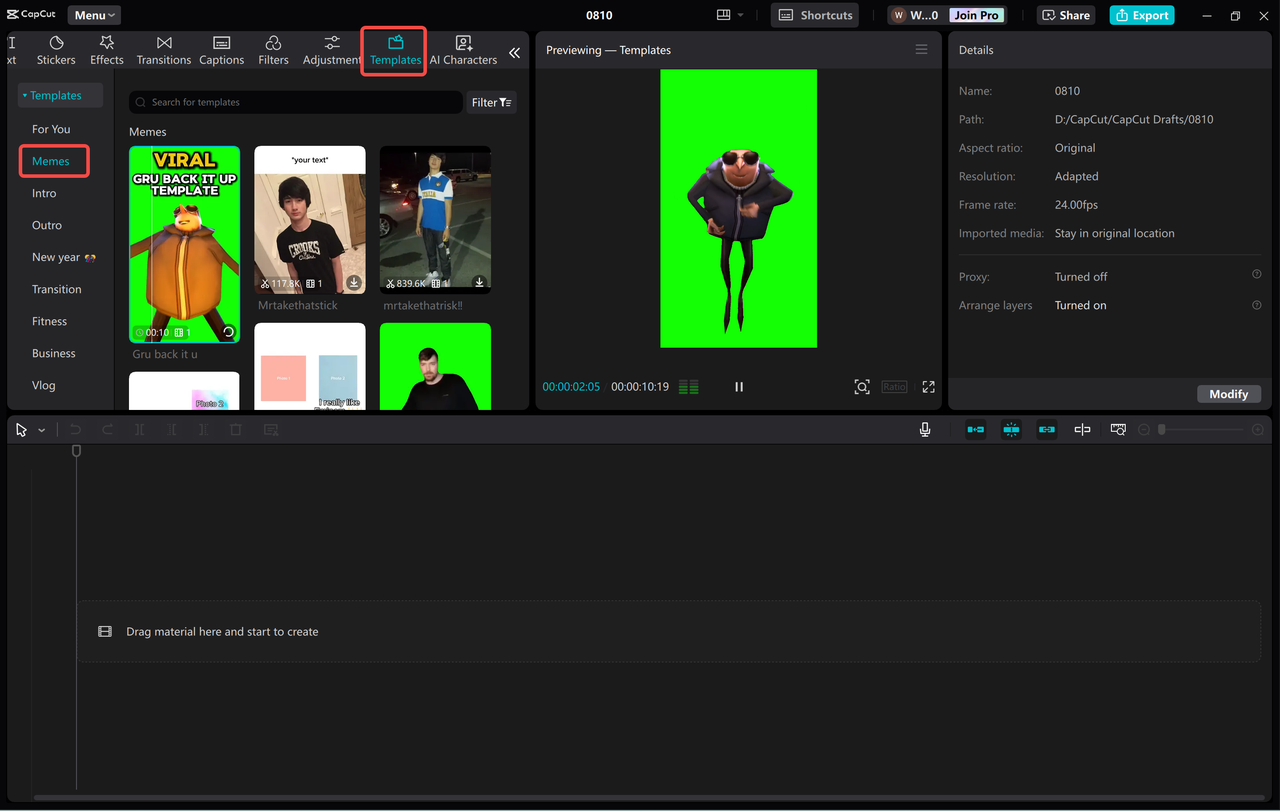Open the Stickers panel
Screen dimensions: 1280x811
pos(56,50)
